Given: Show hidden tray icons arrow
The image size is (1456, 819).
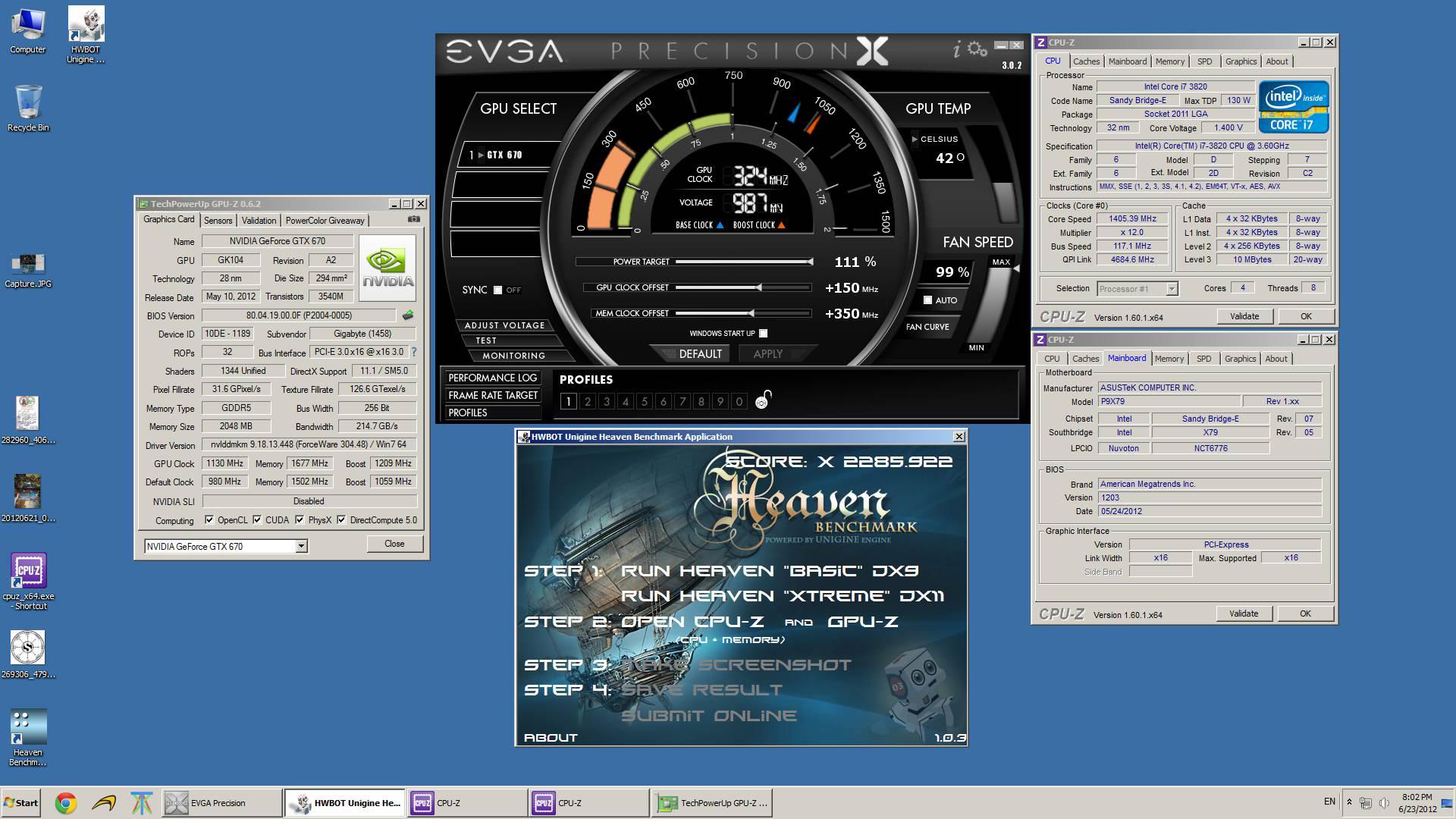Looking at the screenshot, I should click(1349, 802).
